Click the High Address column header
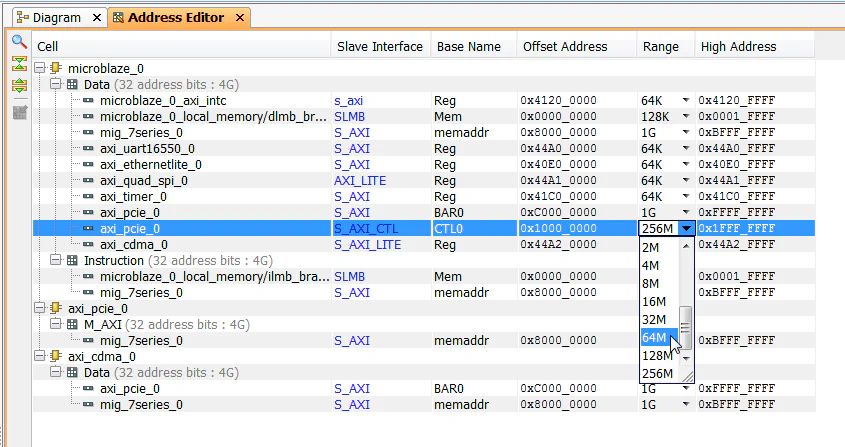 pyautogui.click(x=754, y=47)
